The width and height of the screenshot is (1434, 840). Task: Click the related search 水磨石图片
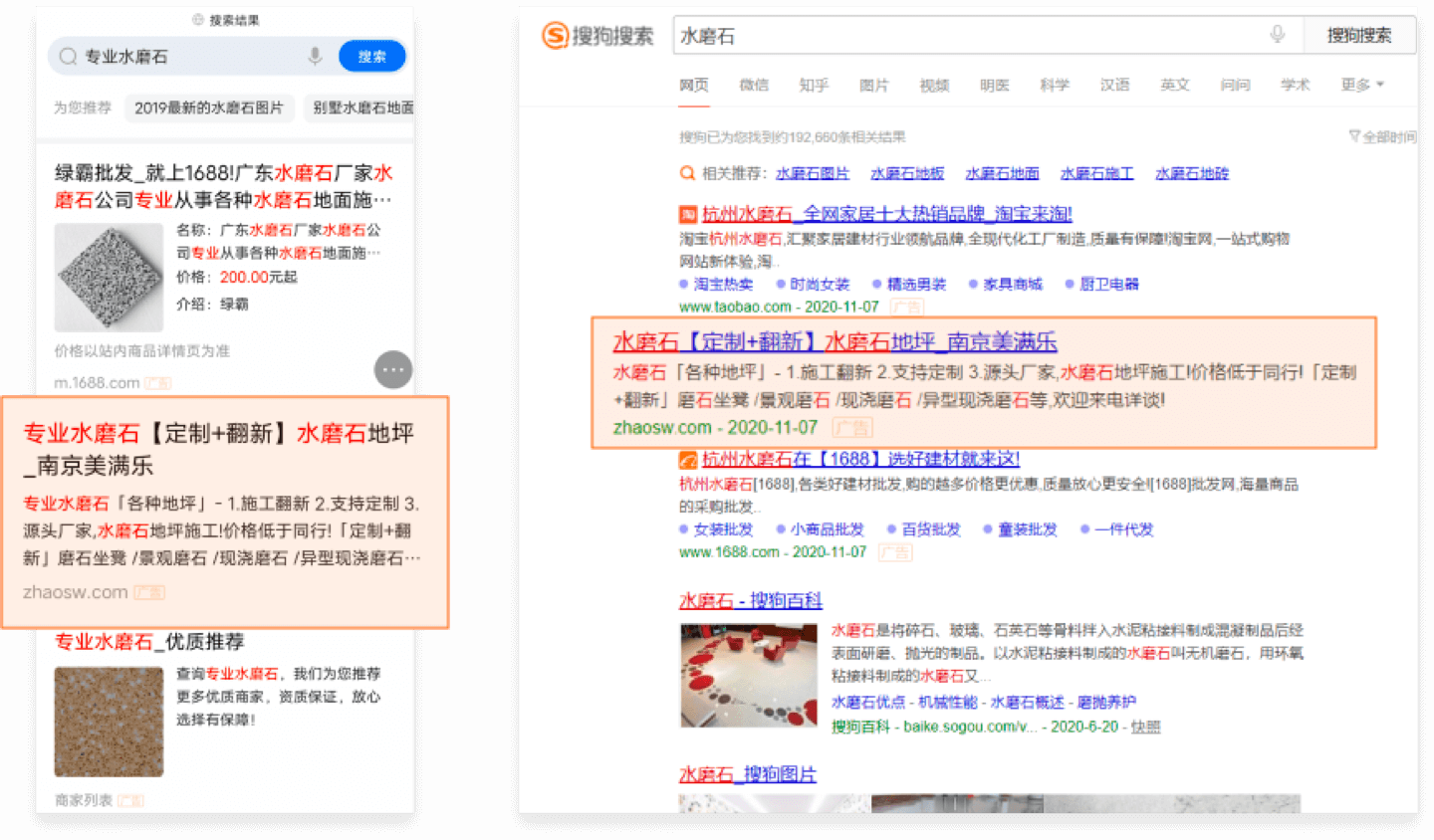[x=813, y=173]
